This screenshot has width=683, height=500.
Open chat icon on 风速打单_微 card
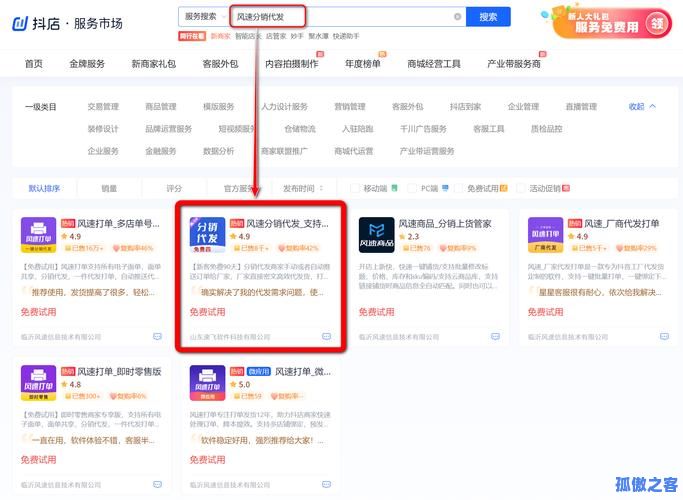click(x=326, y=484)
